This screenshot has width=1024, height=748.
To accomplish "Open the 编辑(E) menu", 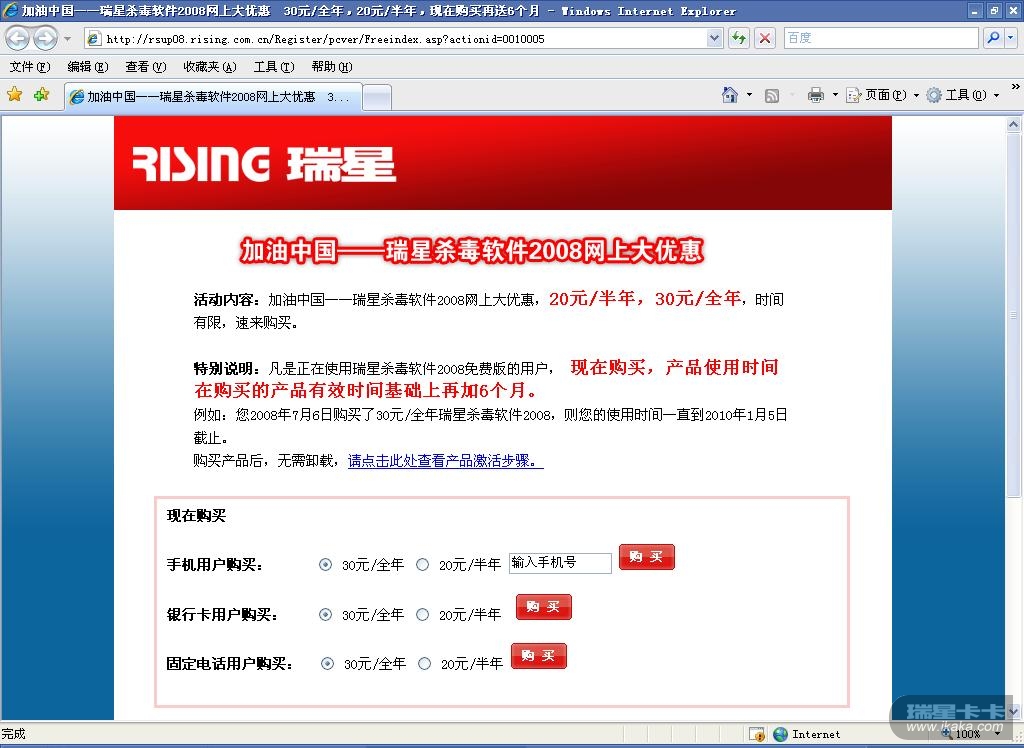I will point(88,67).
